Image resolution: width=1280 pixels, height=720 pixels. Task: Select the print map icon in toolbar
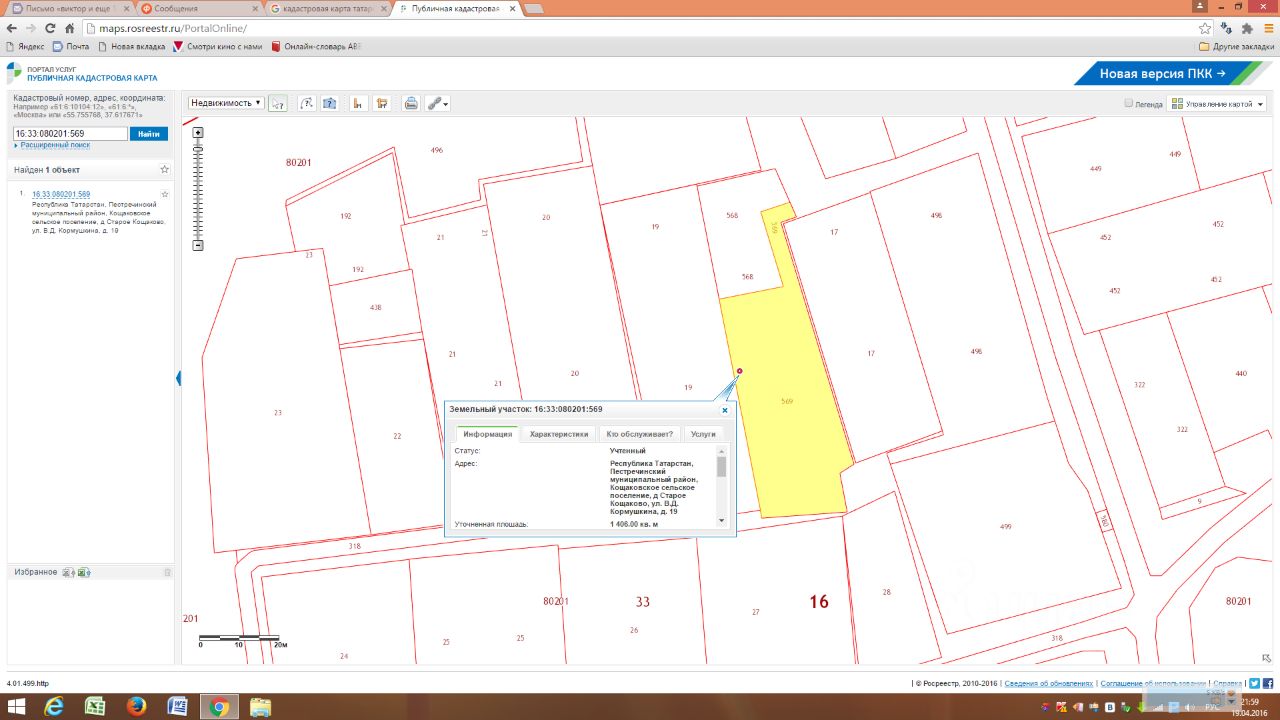(x=410, y=103)
